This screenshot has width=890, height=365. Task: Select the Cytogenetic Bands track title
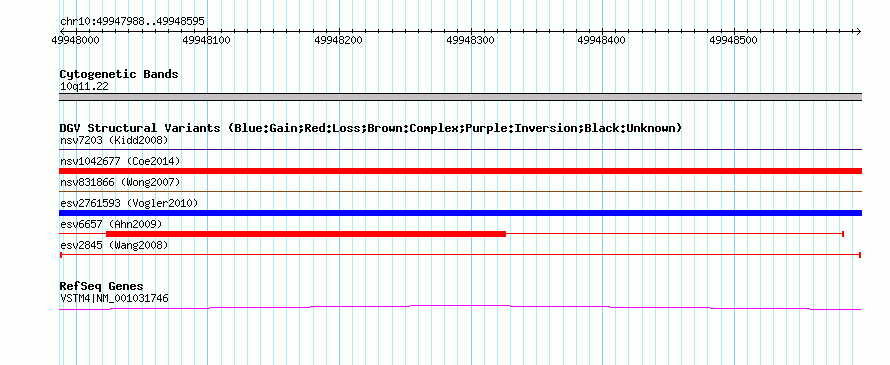tap(119, 74)
